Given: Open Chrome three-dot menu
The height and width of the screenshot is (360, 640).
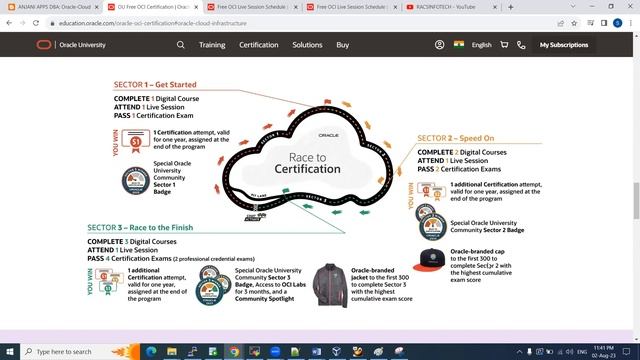Looking at the screenshot, I should coord(631,23).
